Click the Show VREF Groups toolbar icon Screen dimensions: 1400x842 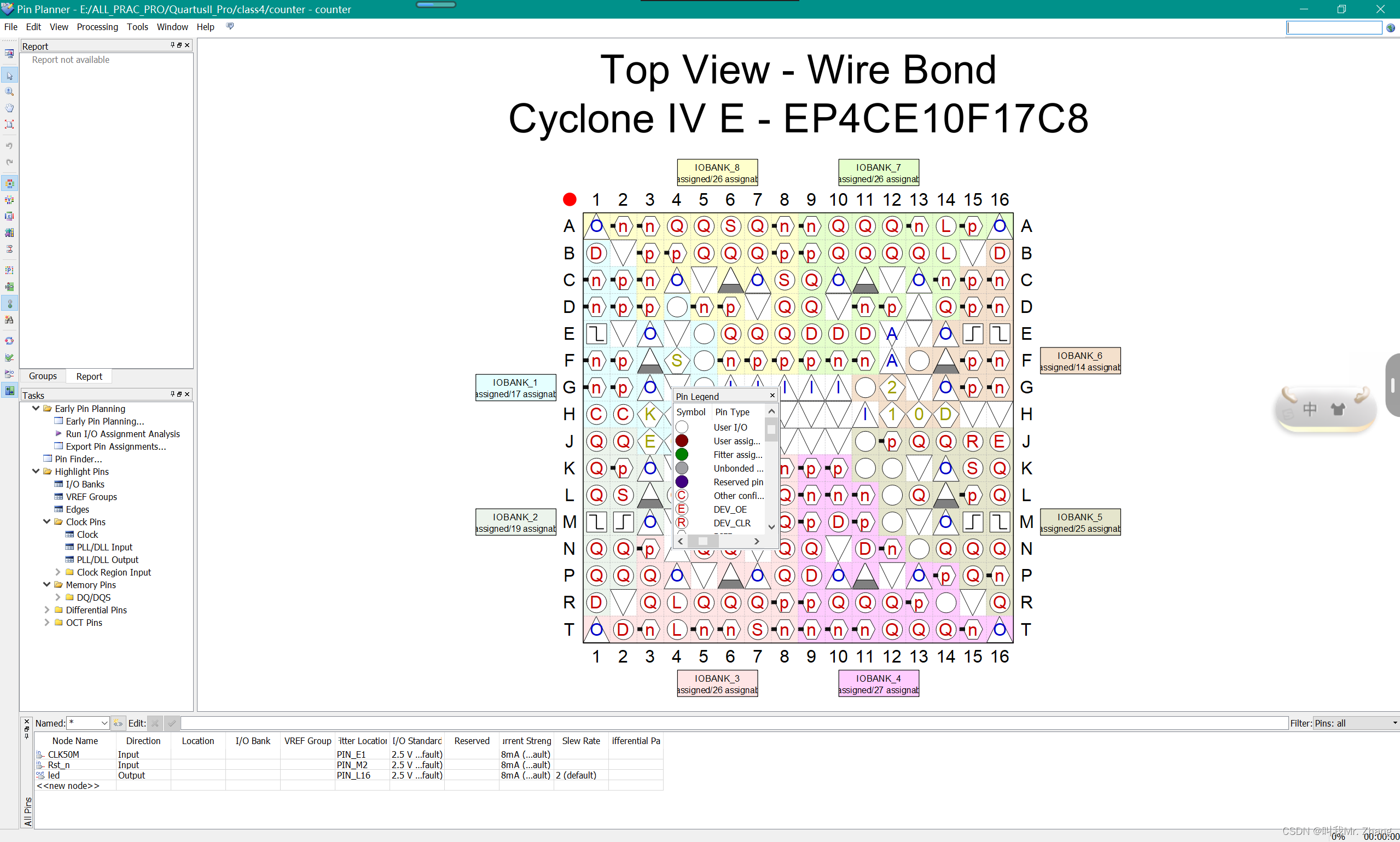pyautogui.click(x=10, y=200)
